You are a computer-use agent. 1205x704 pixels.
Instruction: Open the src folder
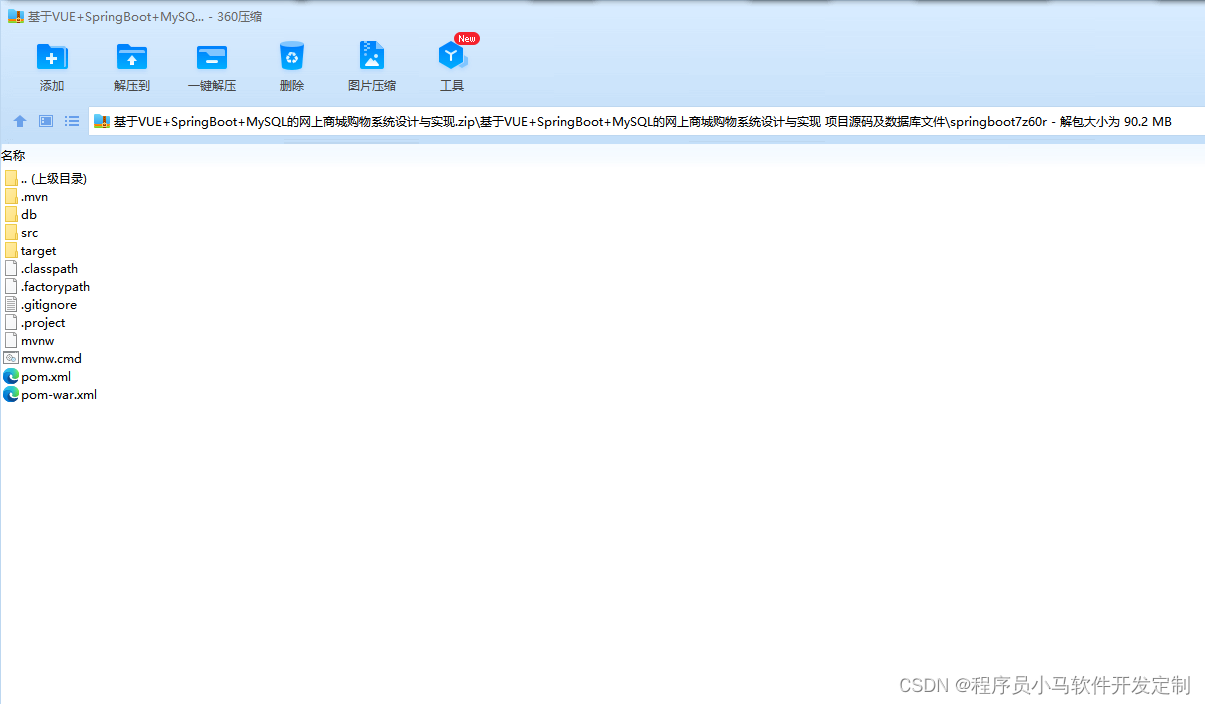point(29,232)
